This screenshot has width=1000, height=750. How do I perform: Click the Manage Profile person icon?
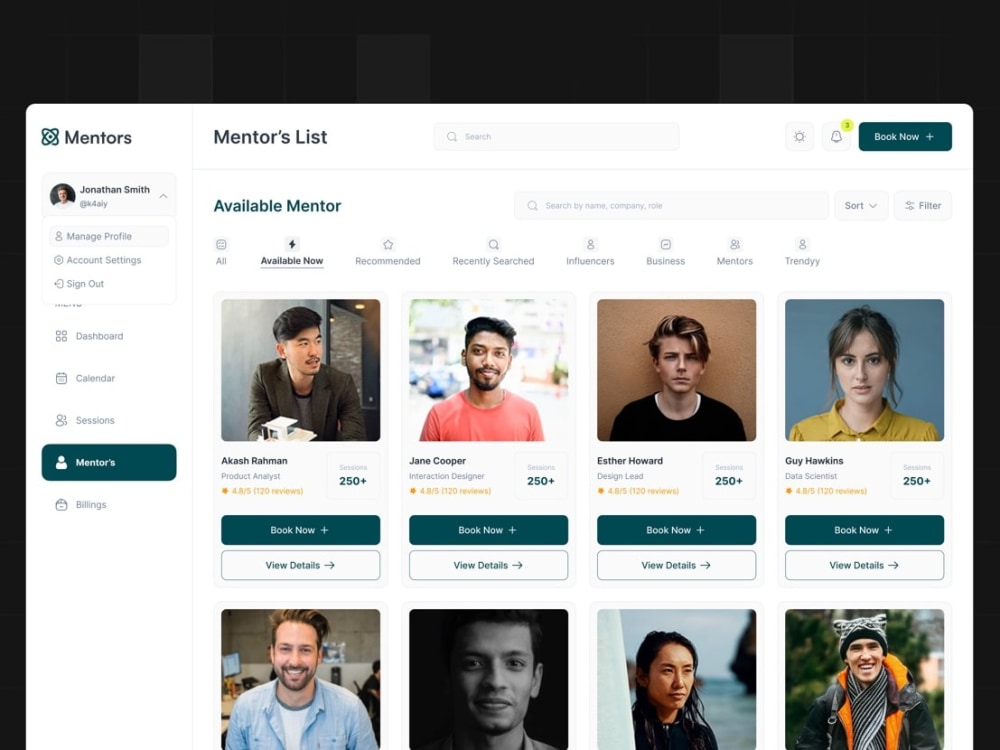59,236
